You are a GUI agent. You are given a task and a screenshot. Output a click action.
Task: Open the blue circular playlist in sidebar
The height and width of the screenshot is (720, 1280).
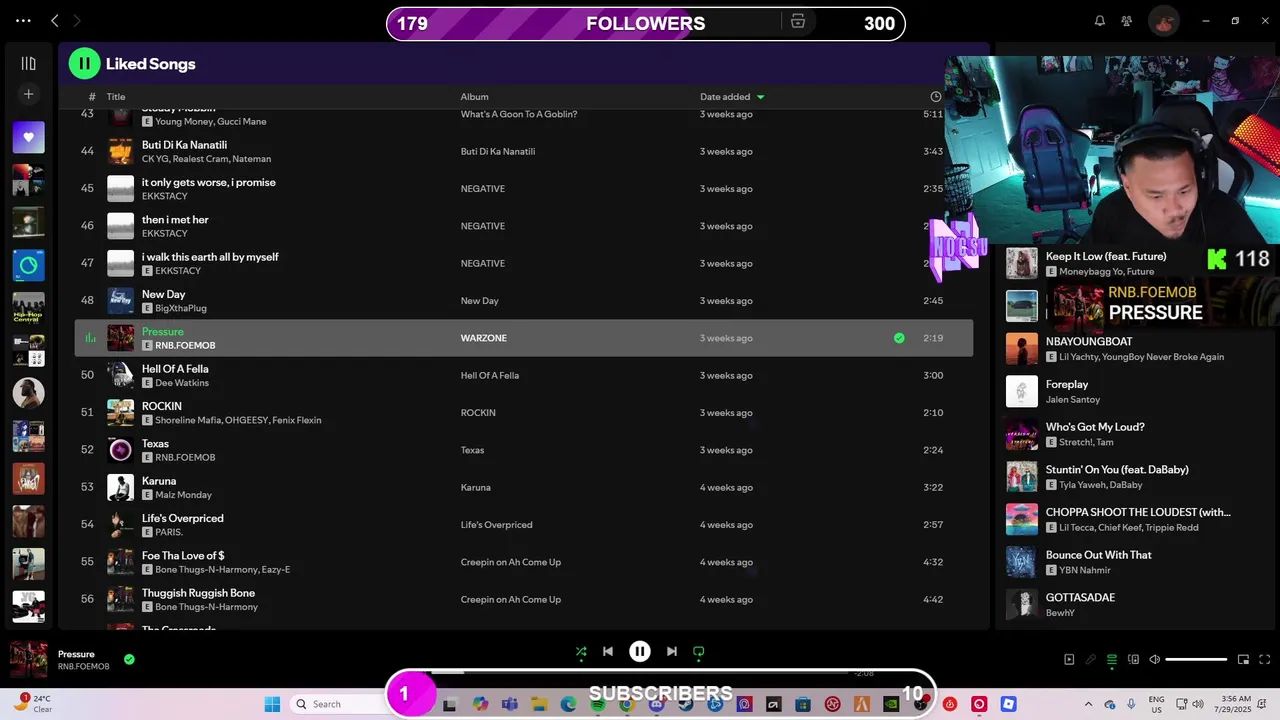click(x=28, y=265)
